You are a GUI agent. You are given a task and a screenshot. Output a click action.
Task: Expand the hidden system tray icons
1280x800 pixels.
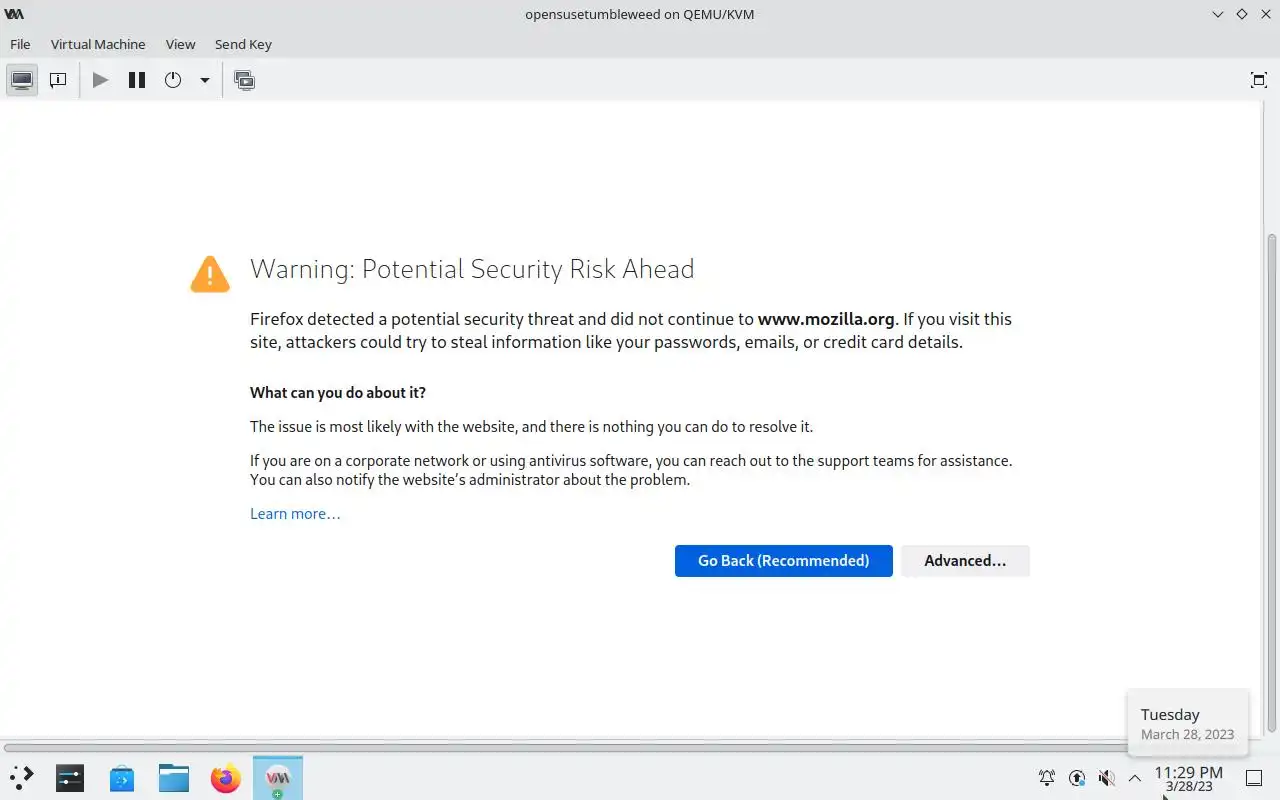(1135, 778)
